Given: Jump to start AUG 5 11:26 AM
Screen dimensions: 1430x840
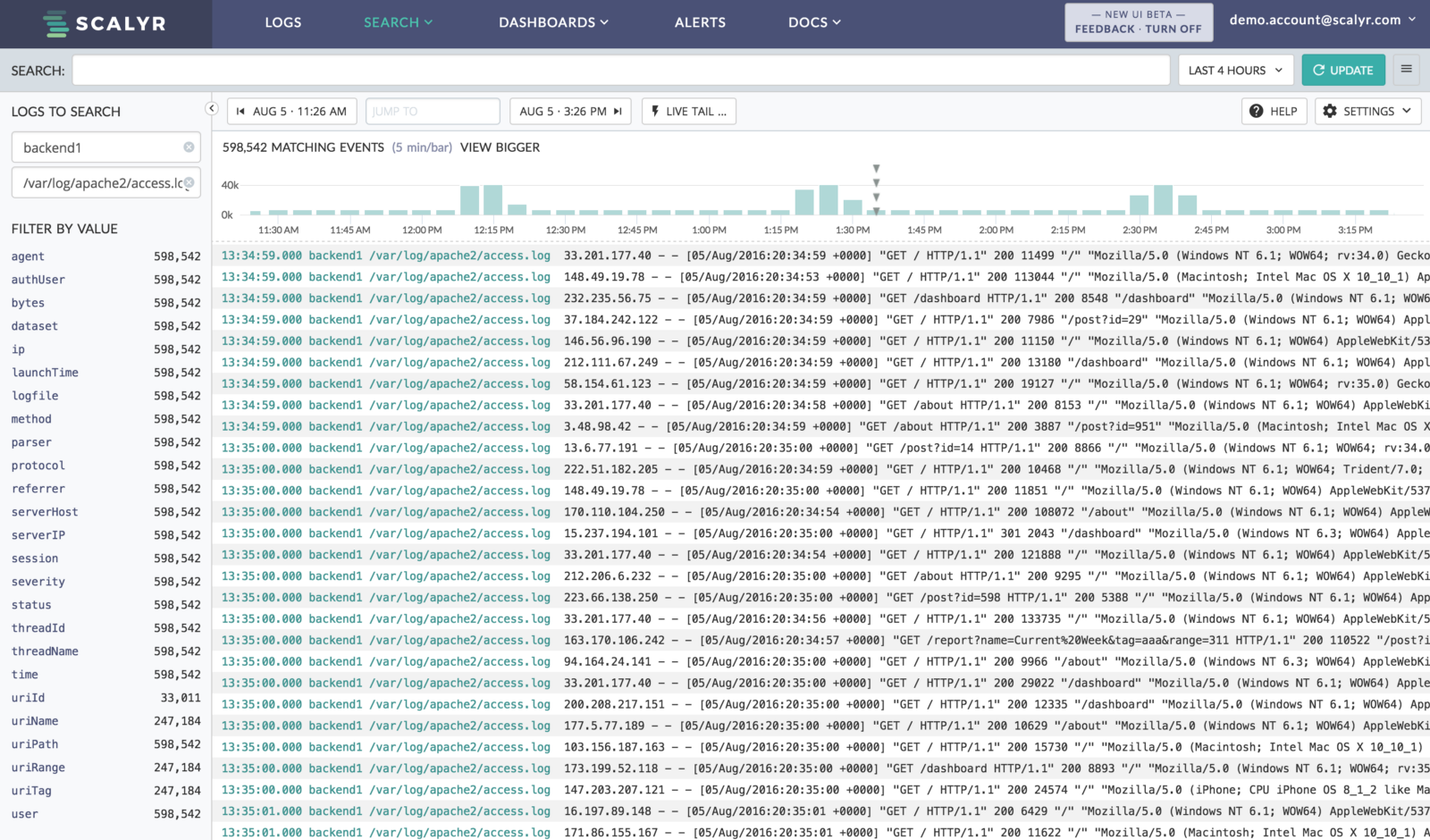Looking at the screenshot, I should coord(291,112).
